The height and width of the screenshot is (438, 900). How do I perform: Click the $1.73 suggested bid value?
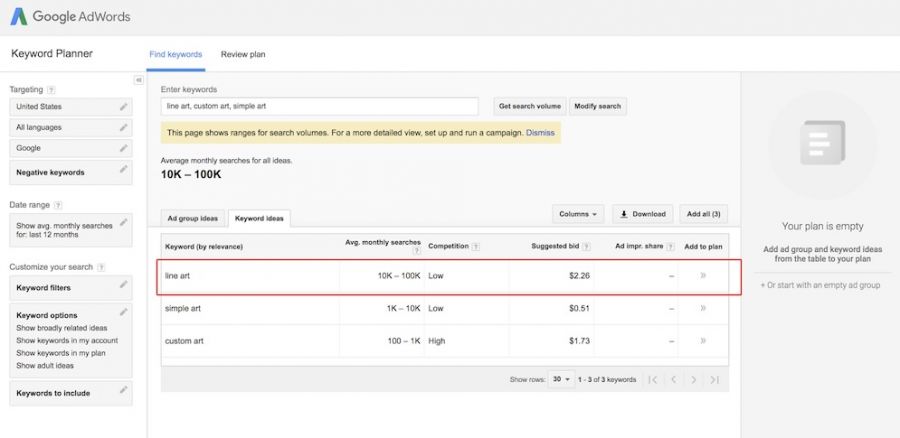(x=579, y=341)
